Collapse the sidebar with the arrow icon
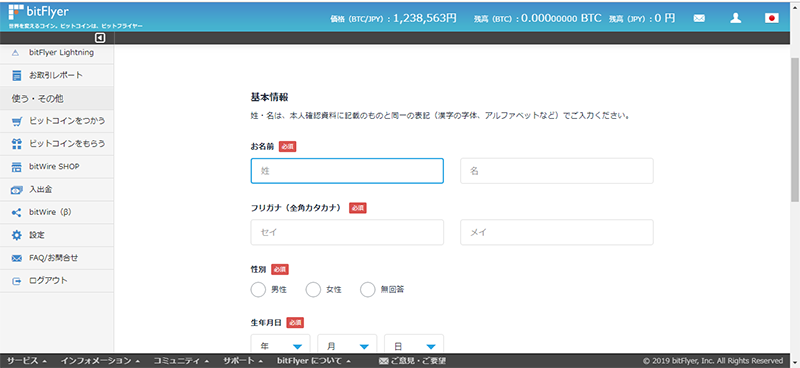 click(x=100, y=38)
